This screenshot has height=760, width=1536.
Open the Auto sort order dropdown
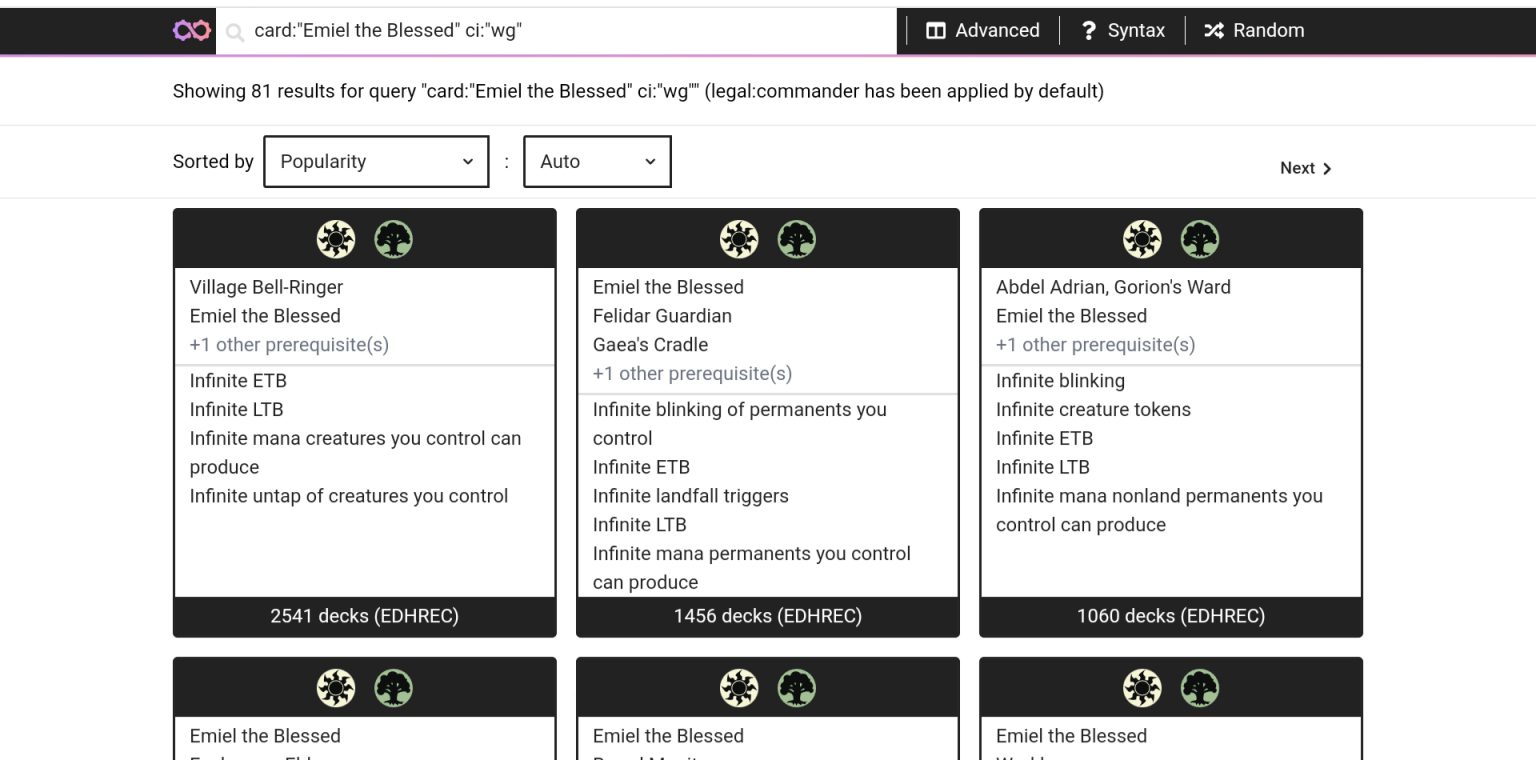597,161
